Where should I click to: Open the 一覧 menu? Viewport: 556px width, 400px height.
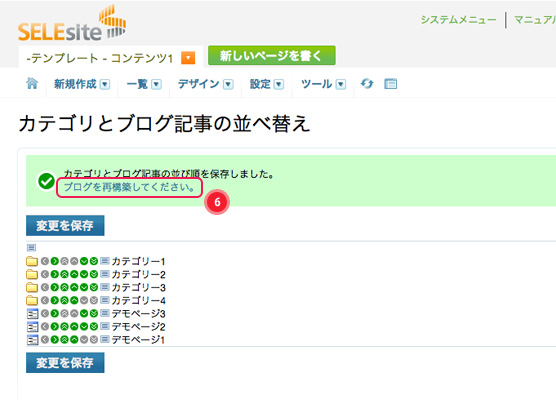[144, 84]
